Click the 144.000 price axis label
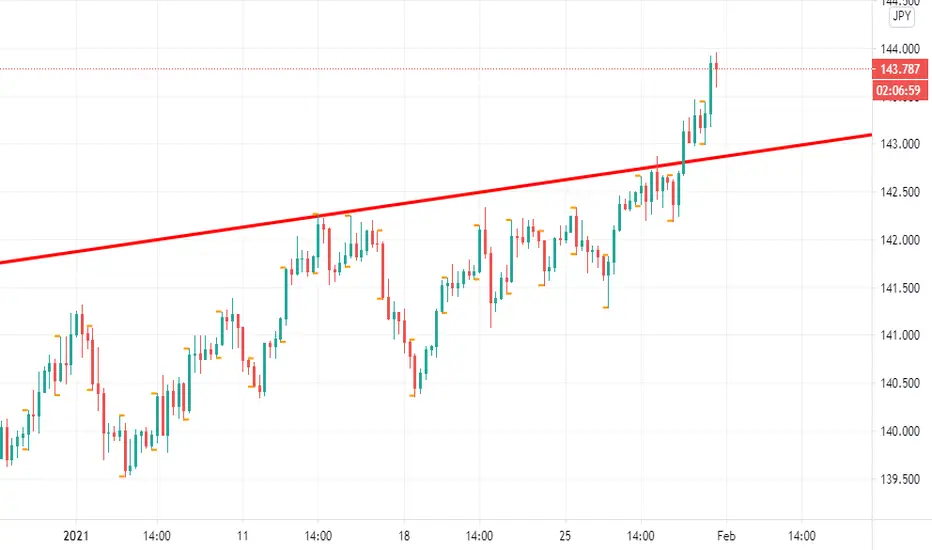 (900, 49)
